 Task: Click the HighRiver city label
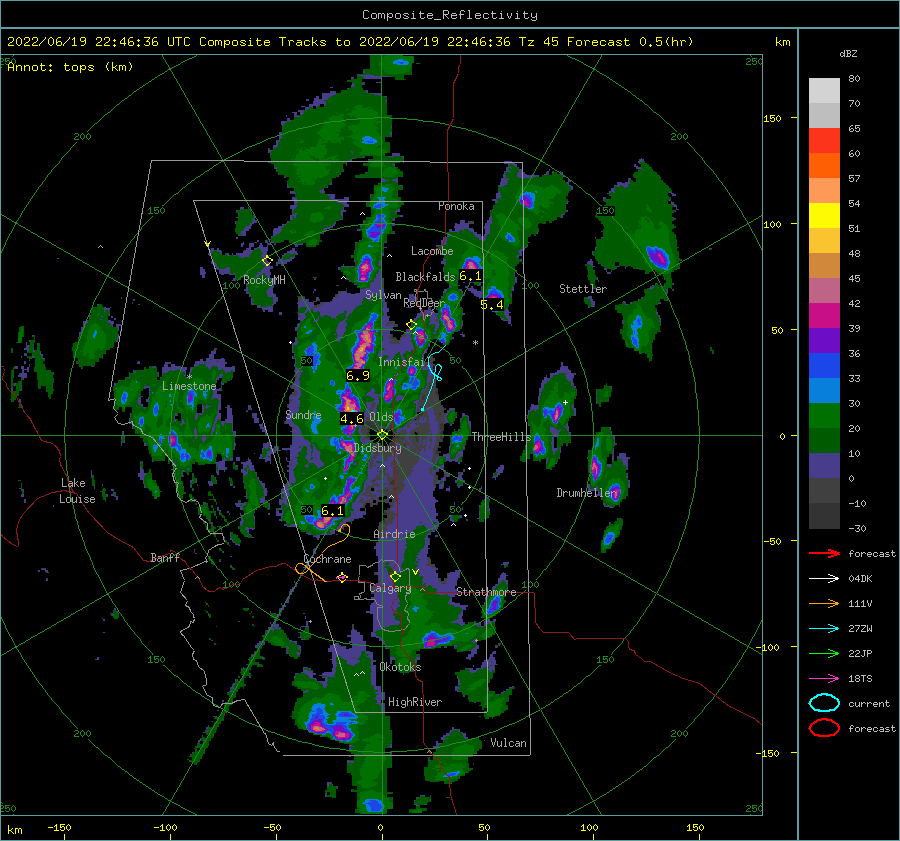coord(414,702)
